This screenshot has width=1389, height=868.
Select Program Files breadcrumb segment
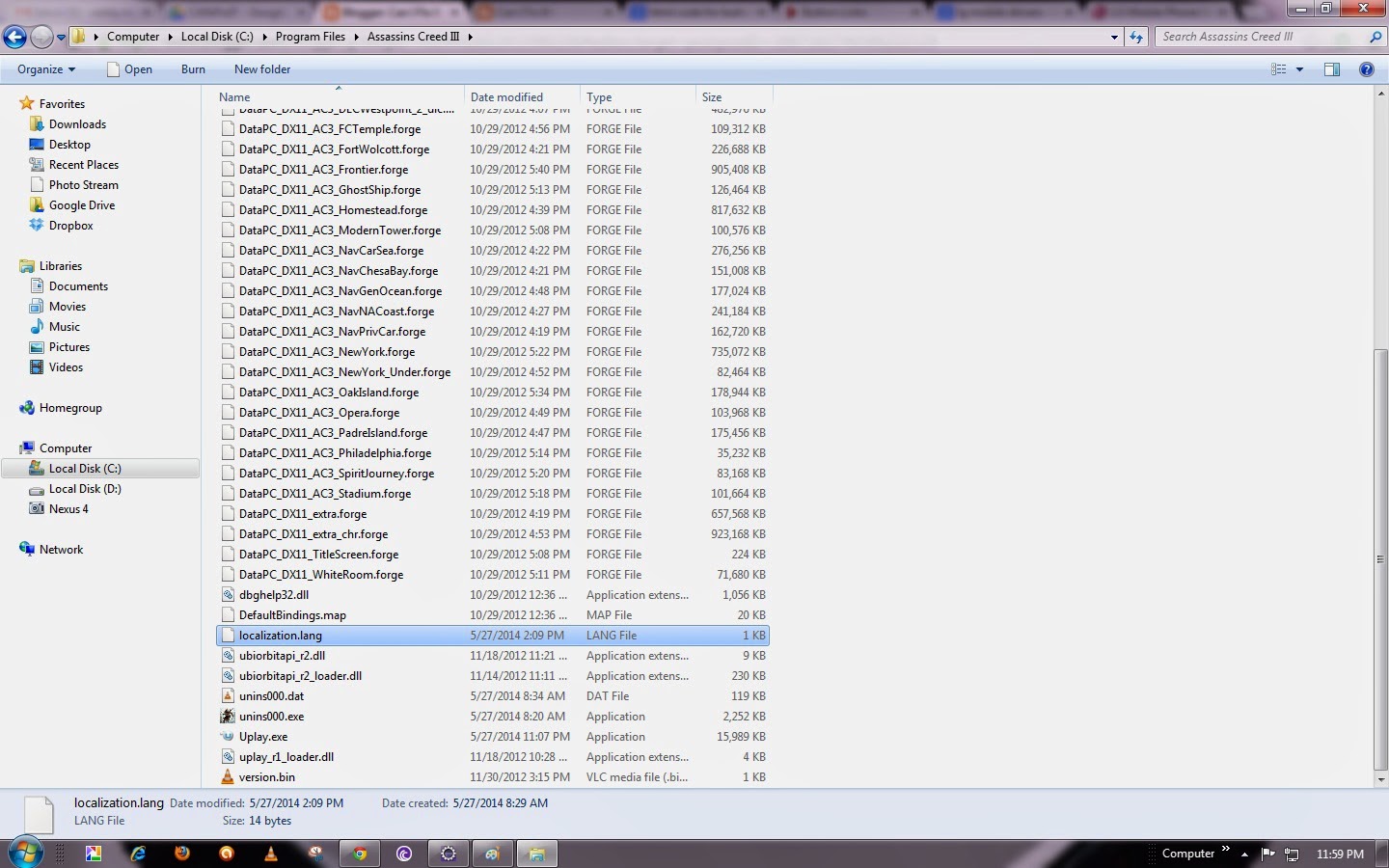tap(310, 37)
